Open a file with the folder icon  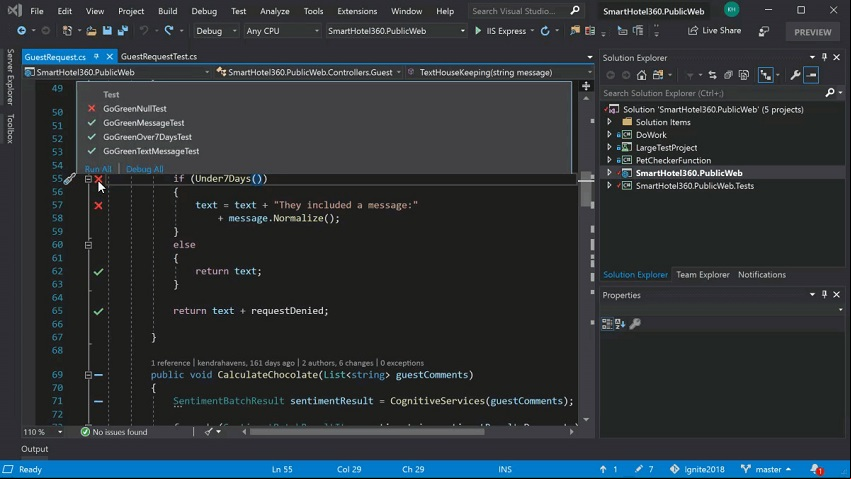point(91,31)
